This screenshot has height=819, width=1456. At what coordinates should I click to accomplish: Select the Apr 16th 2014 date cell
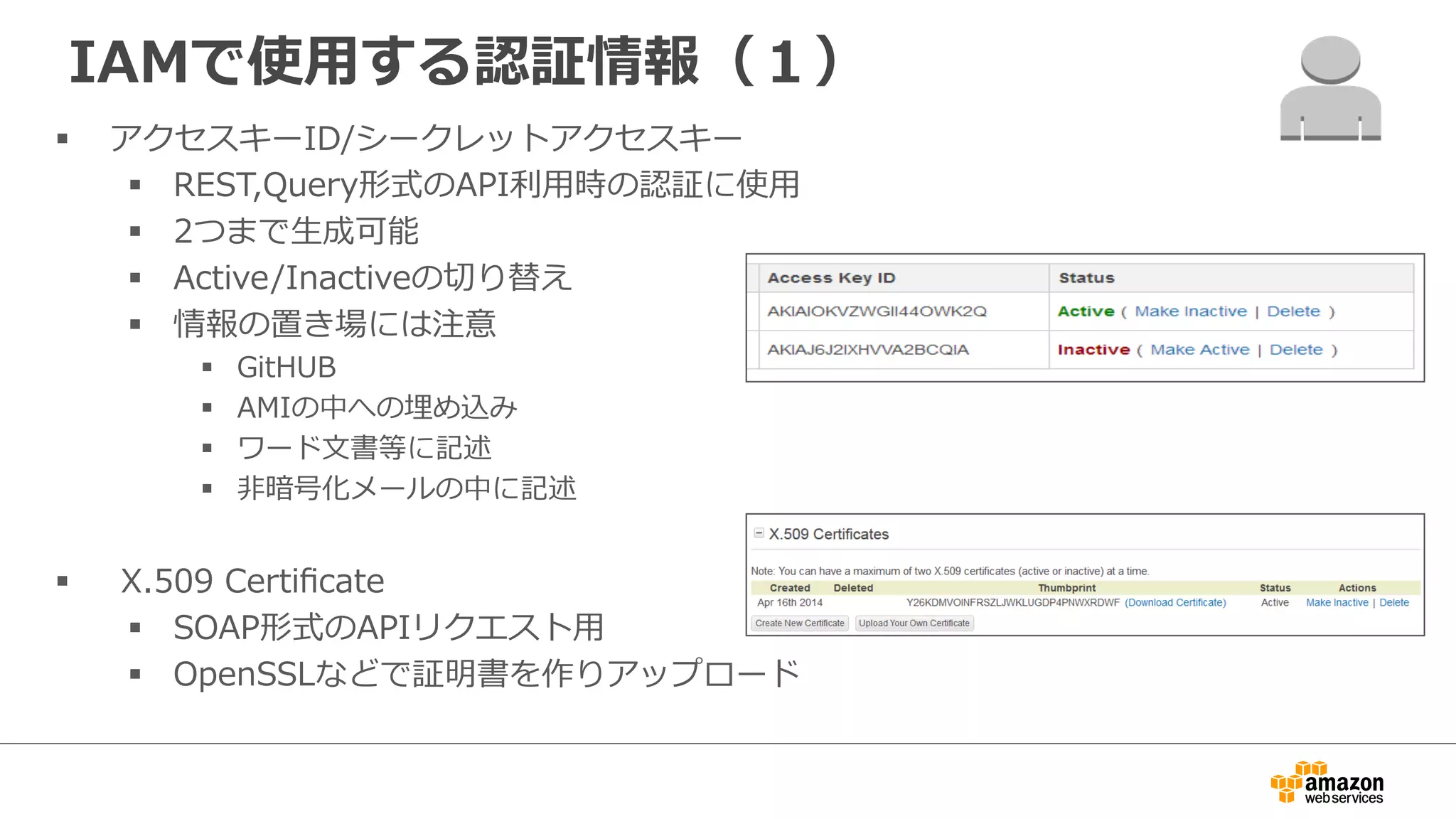[790, 602]
